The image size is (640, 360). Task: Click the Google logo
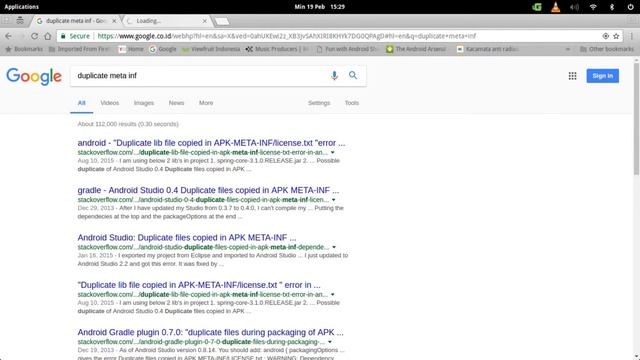pos(34,76)
